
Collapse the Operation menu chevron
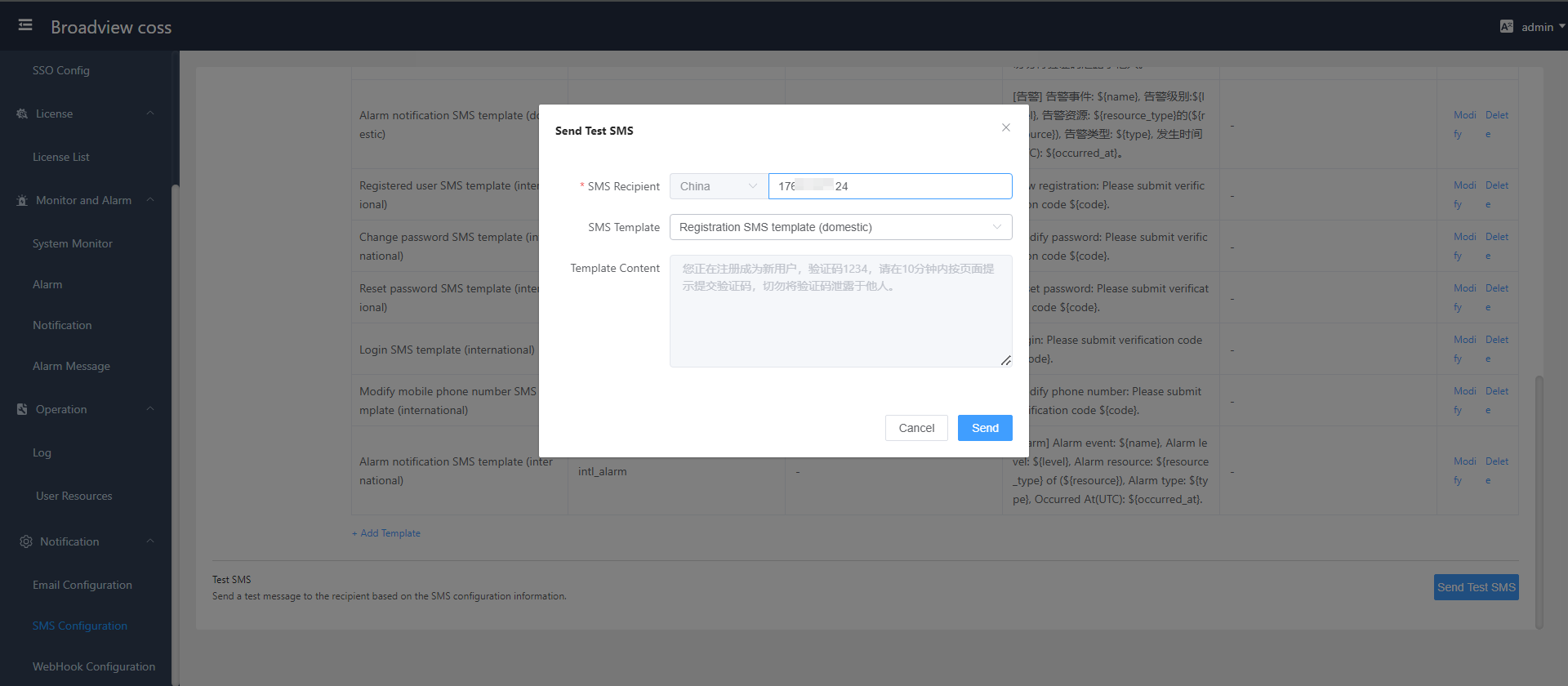coord(150,409)
